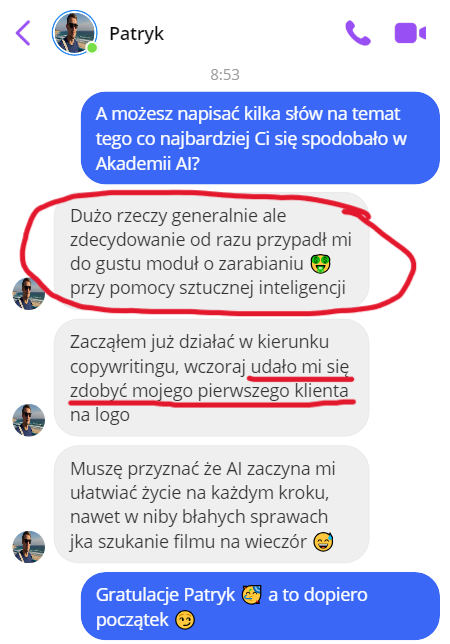The width and height of the screenshot is (450, 644).
Task: Click underlined text 'zdobyć mojego pierwszego klienta'
Action: tap(209, 391)
